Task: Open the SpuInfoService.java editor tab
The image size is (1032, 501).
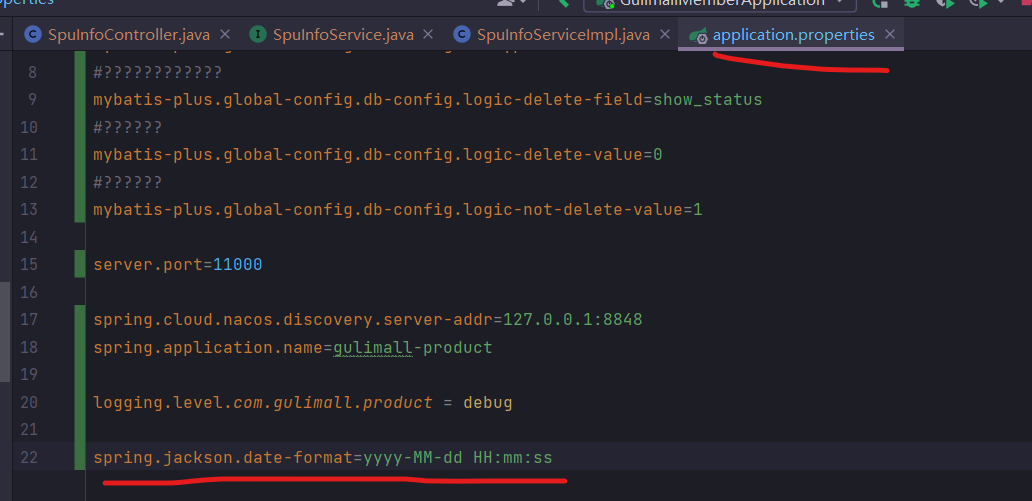Action: pos(344,35)
